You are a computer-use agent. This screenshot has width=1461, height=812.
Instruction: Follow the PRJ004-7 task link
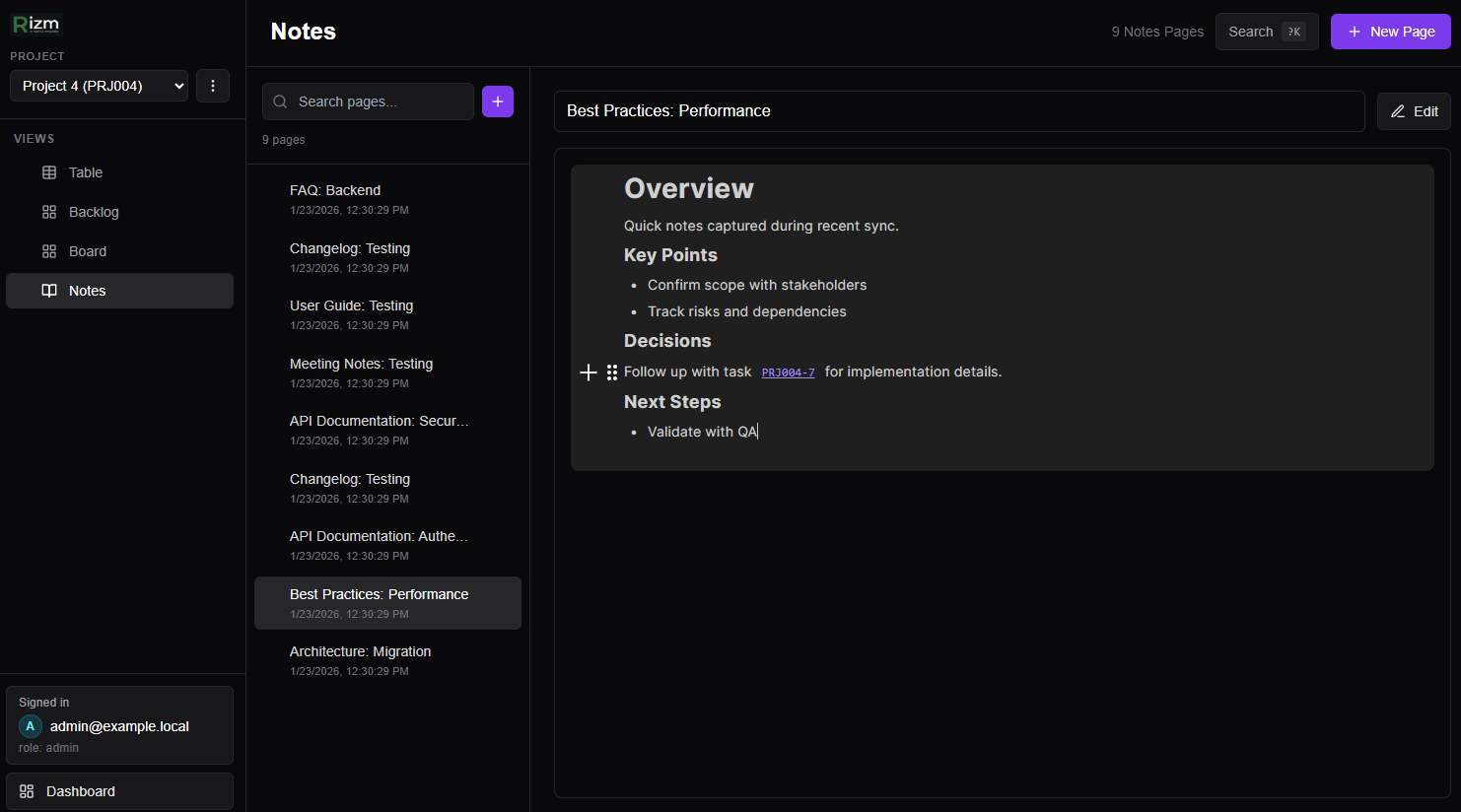(x=788, y=372)
